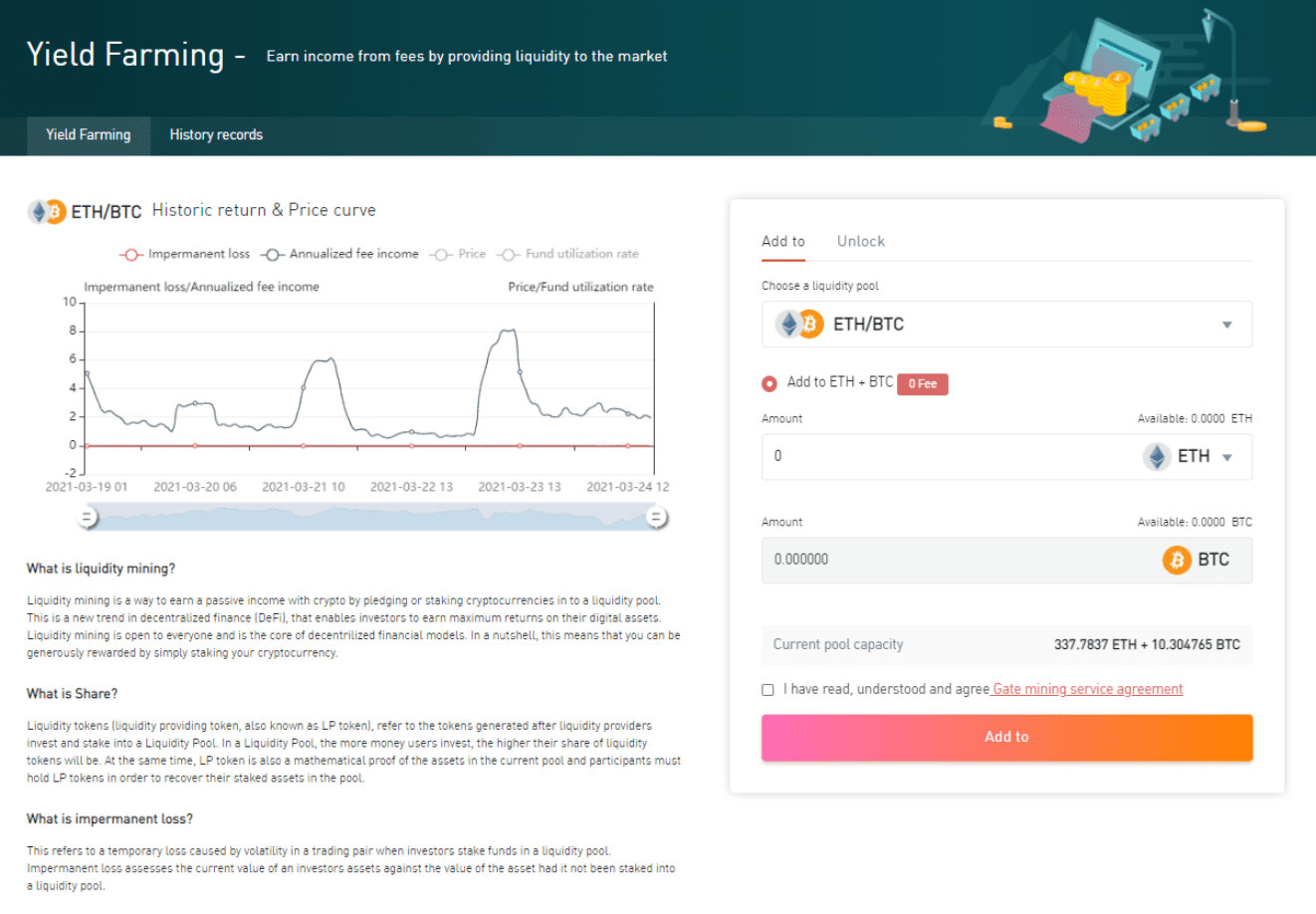Click the ETH coin icon in amount field
The width and height of the screenshot is (1316, 914).
[x=1157, y=457]
